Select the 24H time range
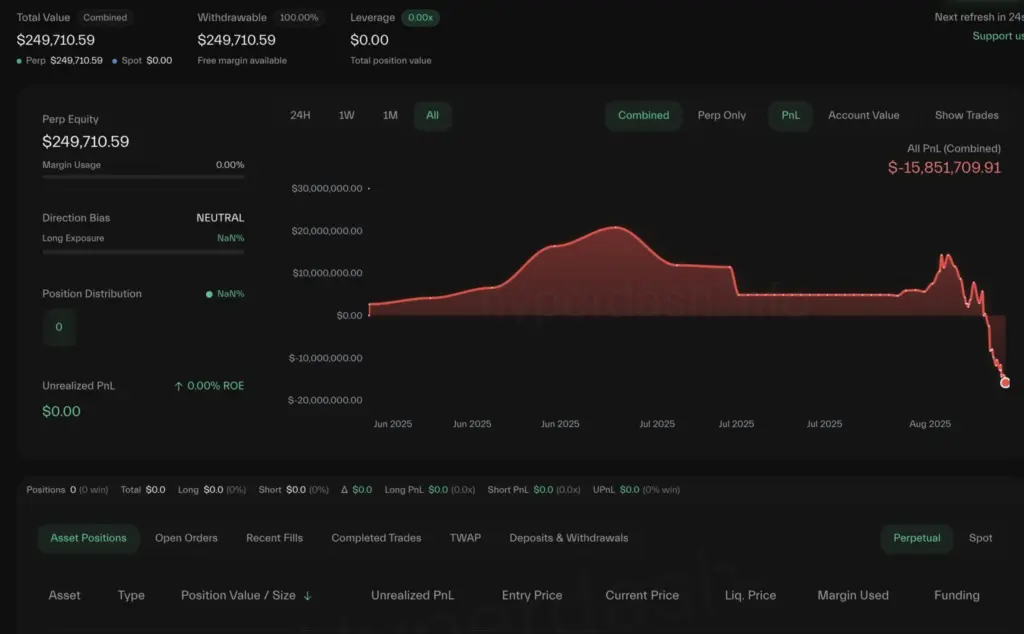This screenshot has width=1024, height=634. coord(300,116)
